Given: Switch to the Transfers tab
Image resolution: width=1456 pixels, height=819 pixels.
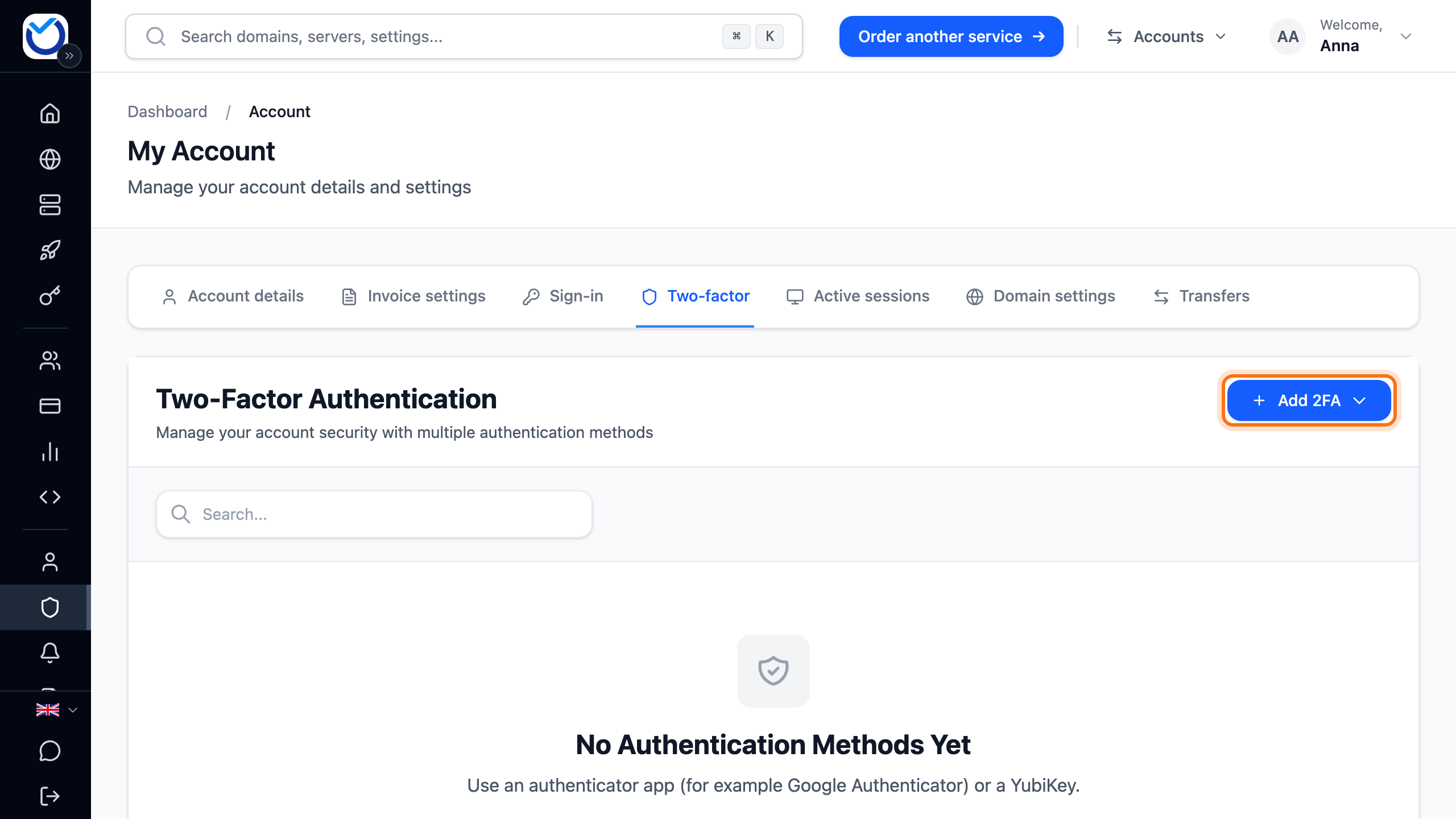Looking at the screenshot, I should click(1202, 296).
